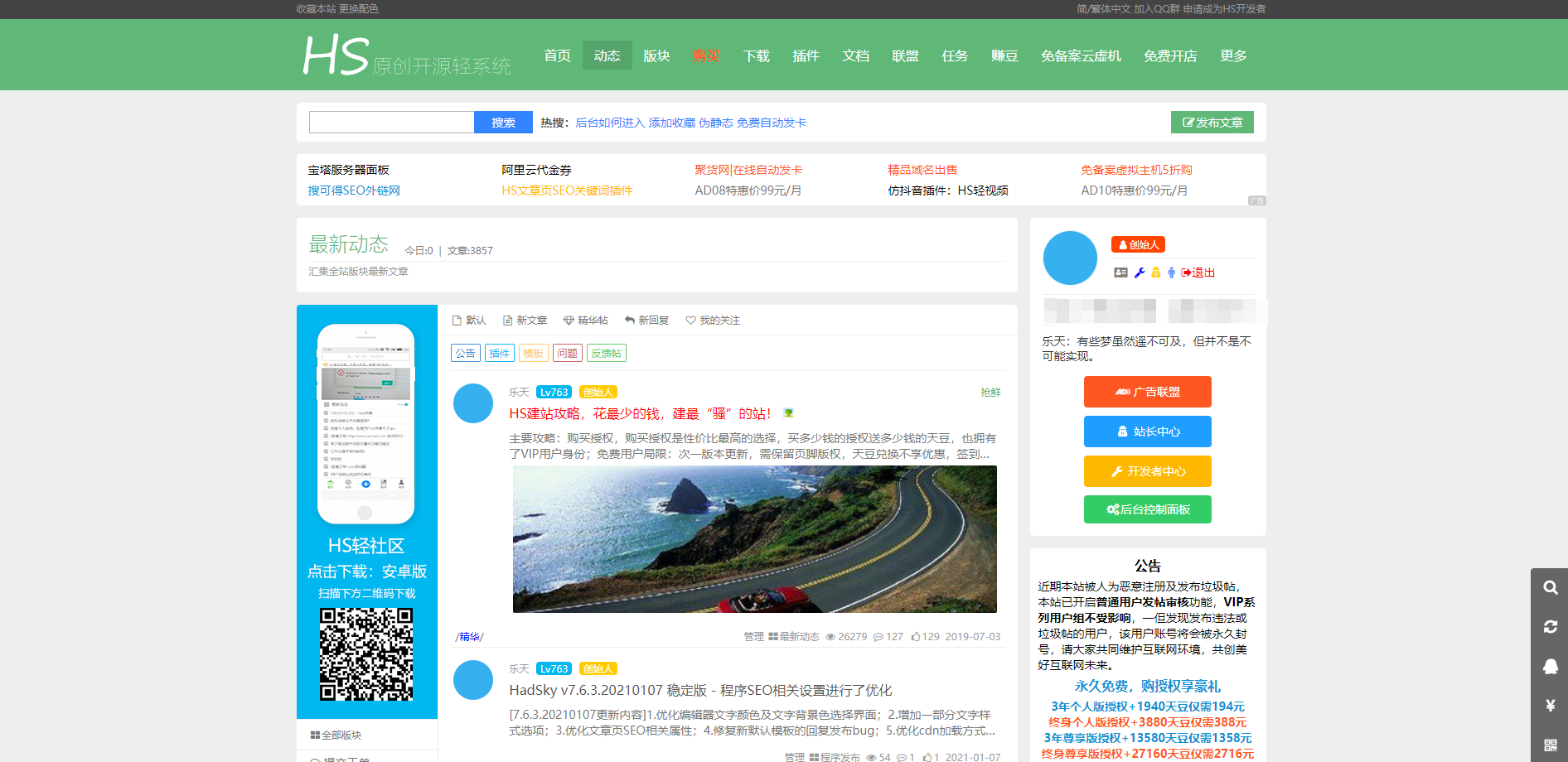The width and height of the screenshot is (1568, 762).
Task: Click the 默认 filter tab
Action: coord(469,321)
